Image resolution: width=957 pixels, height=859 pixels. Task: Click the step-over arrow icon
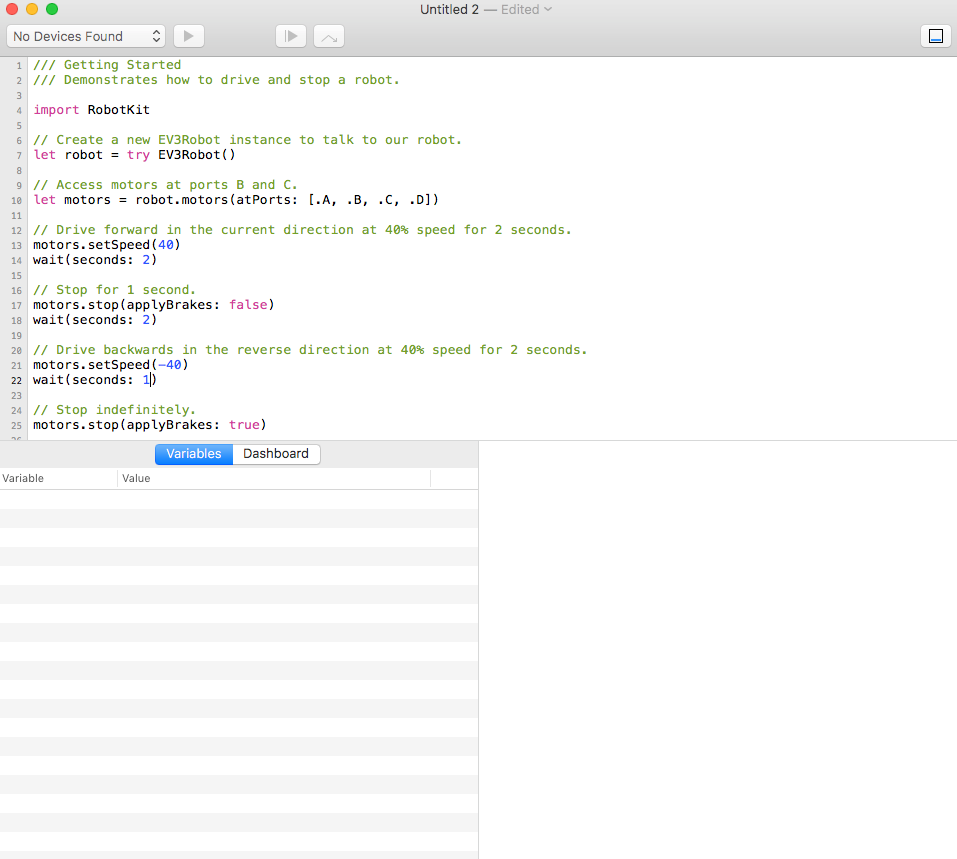click(x=329, y=36)
